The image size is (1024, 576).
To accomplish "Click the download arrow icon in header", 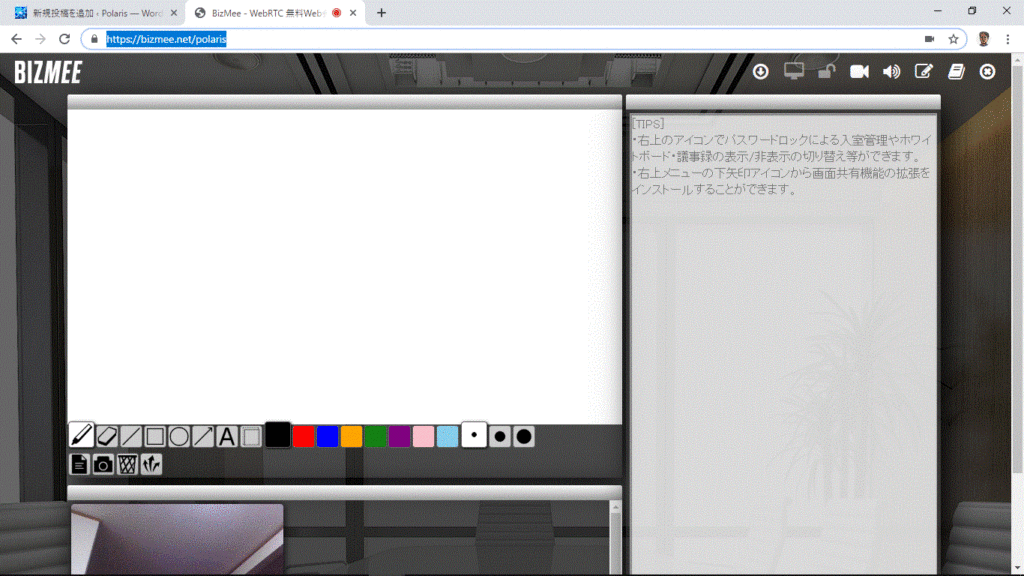I will tap(761, 71).
